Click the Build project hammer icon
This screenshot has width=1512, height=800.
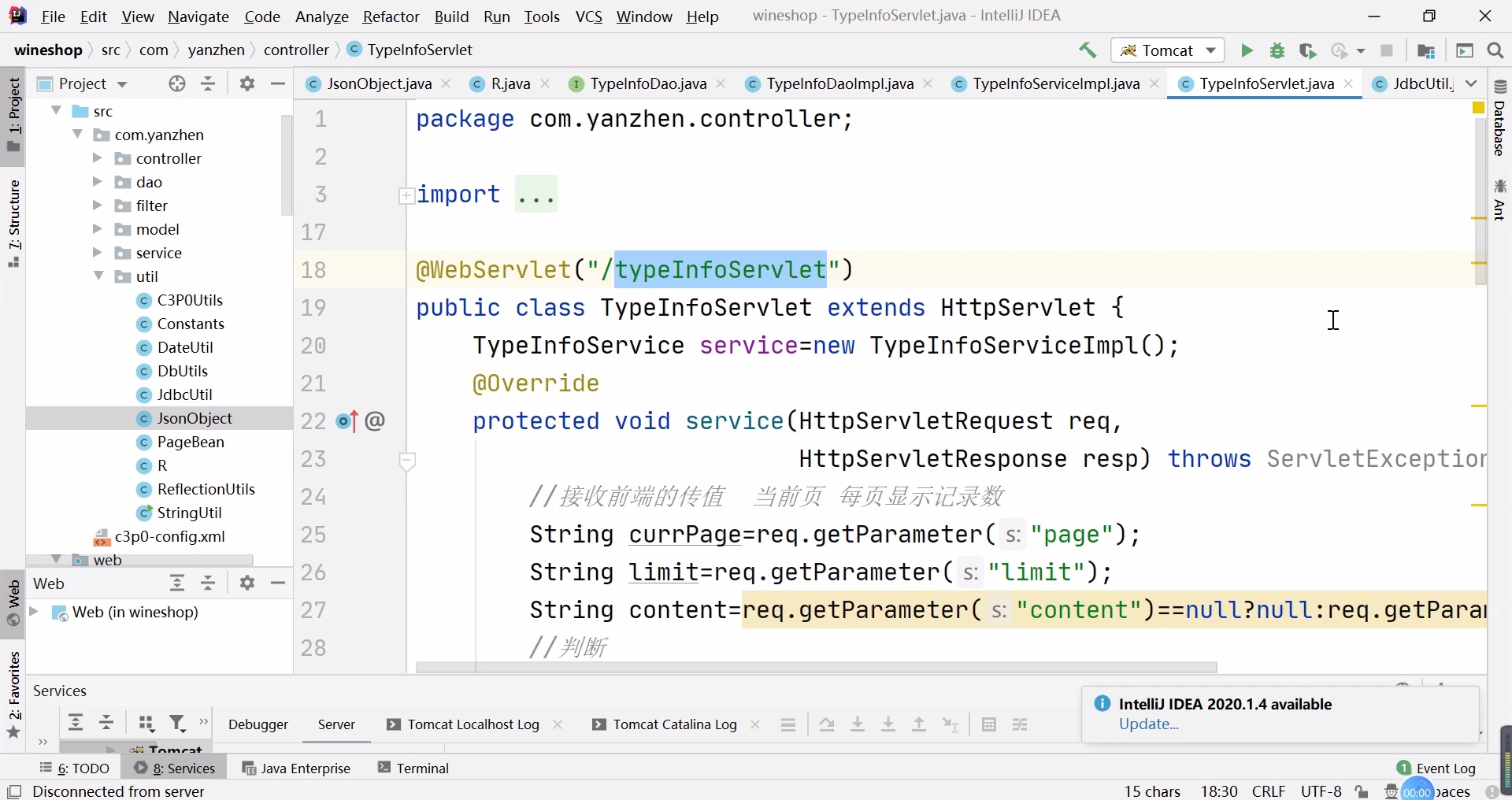(1088, 50)
